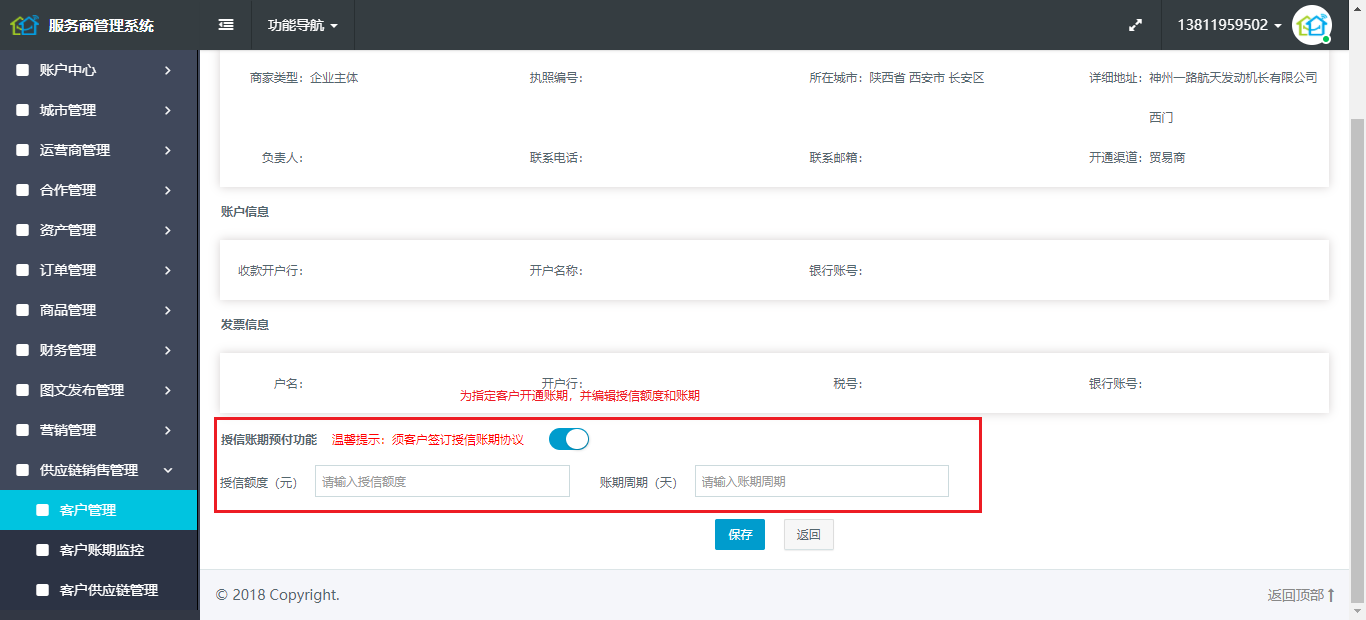Select 客户供应链管理 submenu item

[x=99, y=590]
